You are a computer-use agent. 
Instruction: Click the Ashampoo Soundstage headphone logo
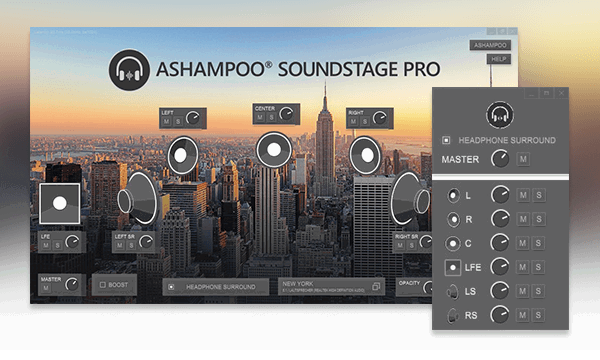tap(129, 70)
